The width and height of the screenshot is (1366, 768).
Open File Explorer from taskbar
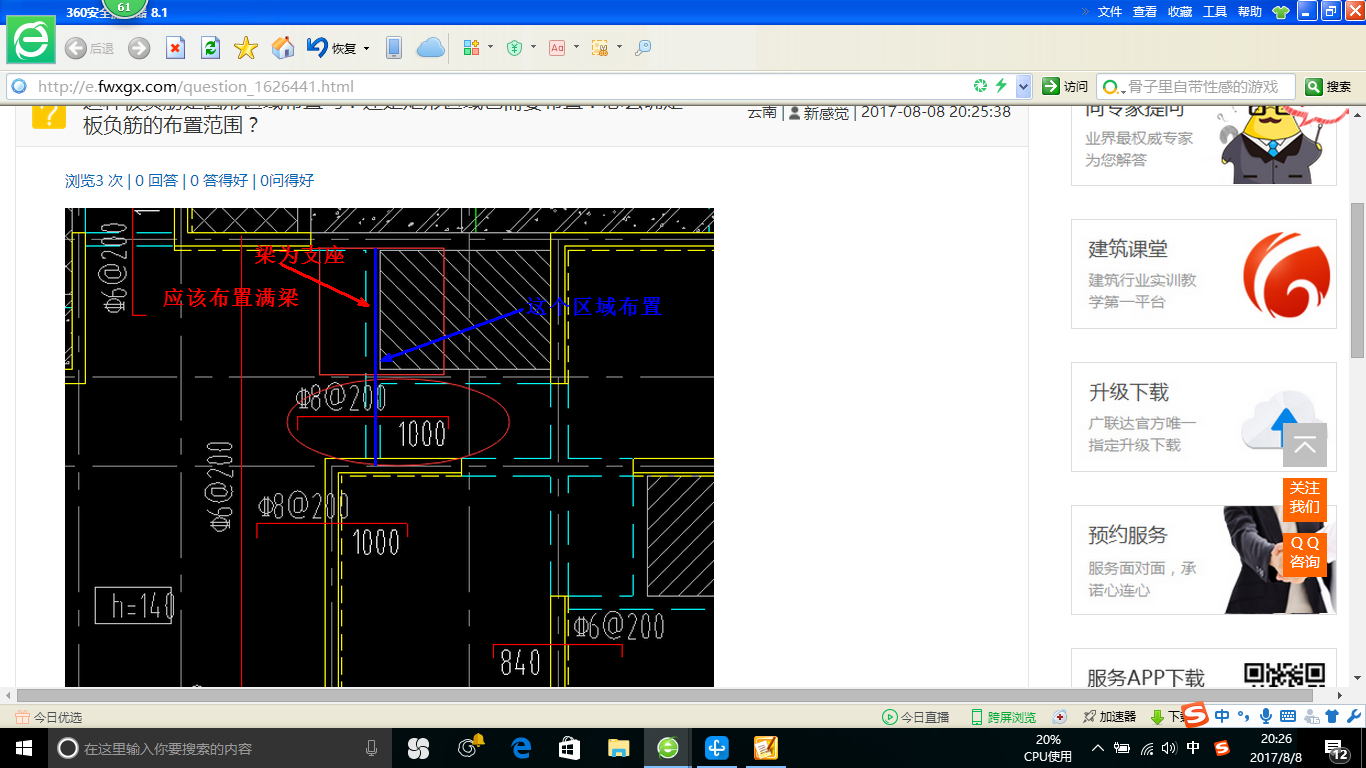tap(619, 748)
